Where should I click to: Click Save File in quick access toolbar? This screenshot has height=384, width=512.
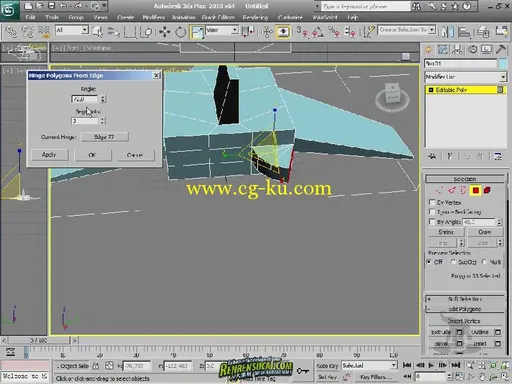click(x=51, y=6)
